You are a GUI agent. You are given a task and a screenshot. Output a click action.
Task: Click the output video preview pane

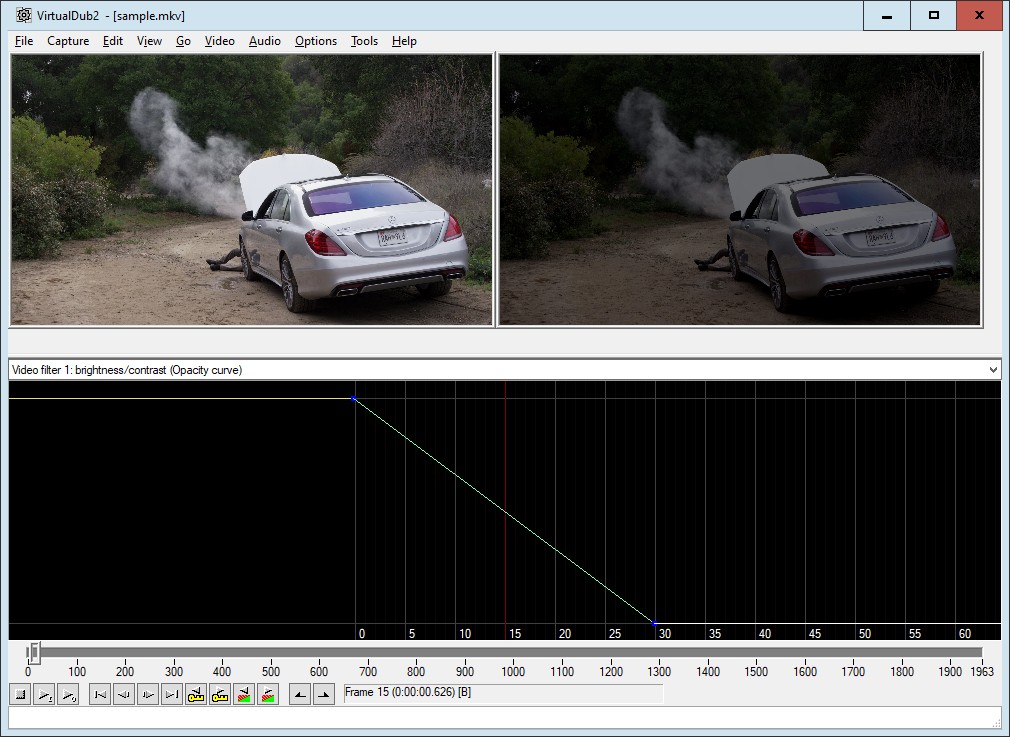click(740, 189)
